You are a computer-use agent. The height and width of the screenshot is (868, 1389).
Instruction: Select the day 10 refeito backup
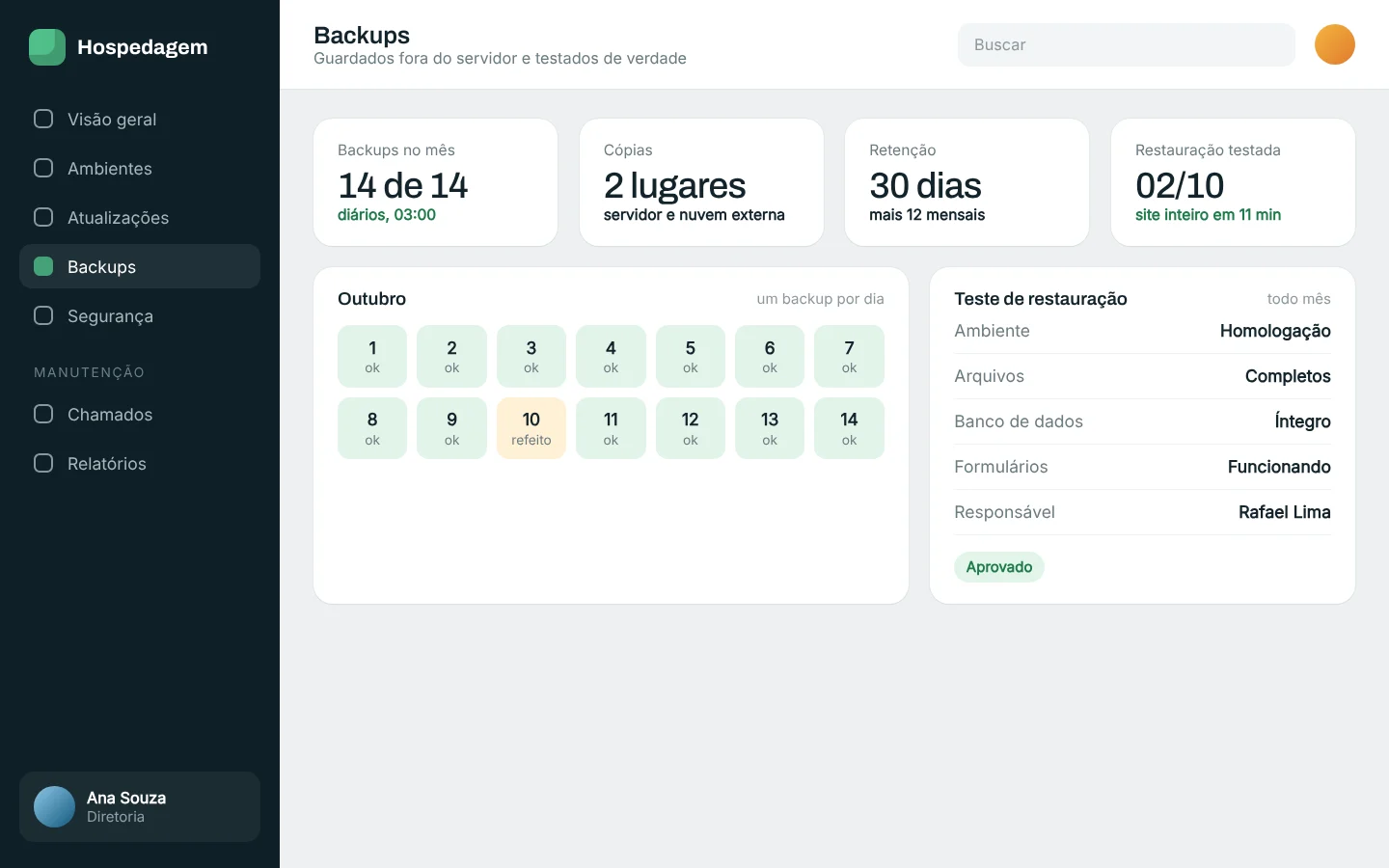pyautogui.click(x=531, y=428)
